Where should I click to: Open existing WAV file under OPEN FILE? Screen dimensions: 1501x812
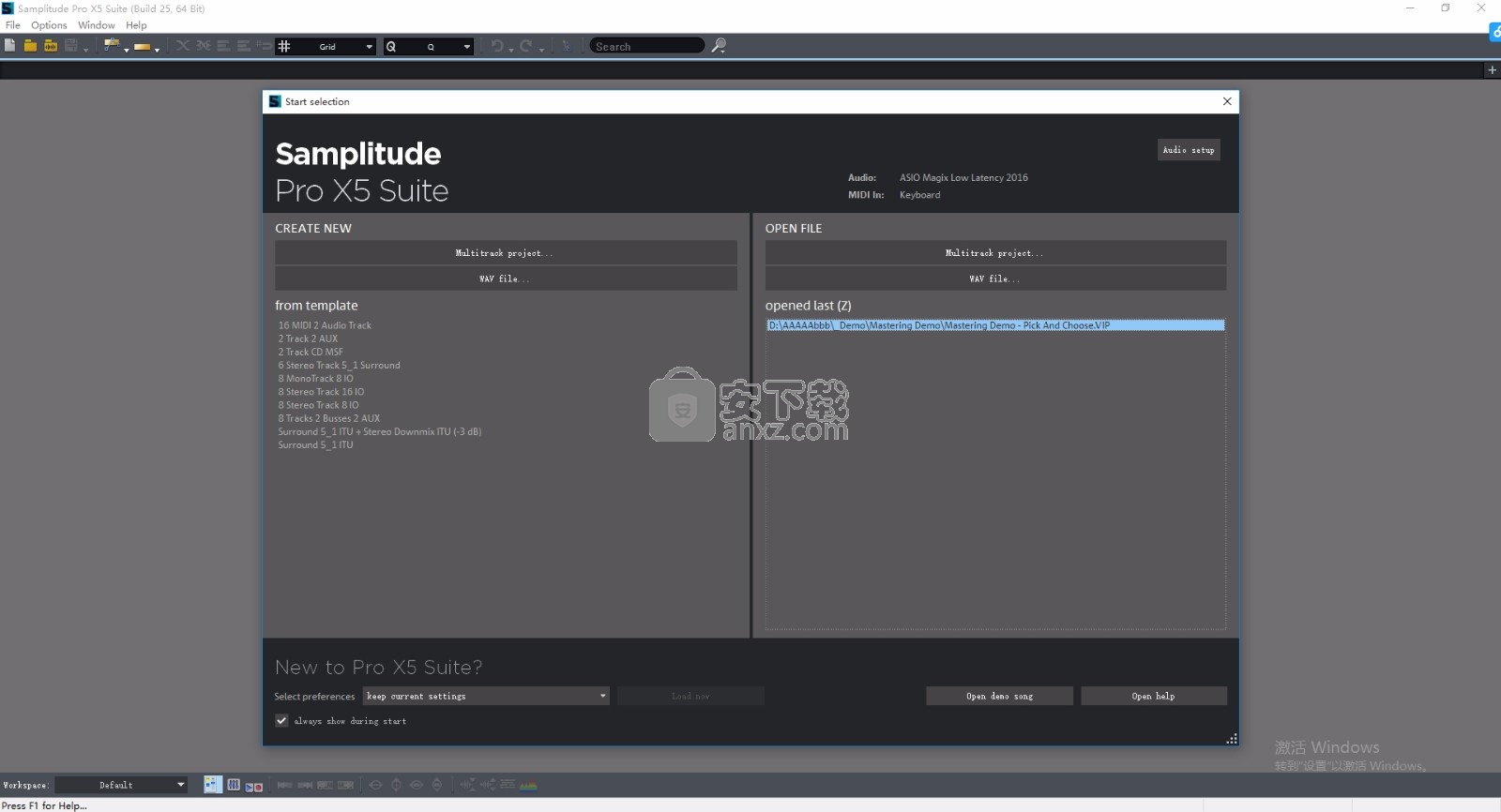pos(995,278)
